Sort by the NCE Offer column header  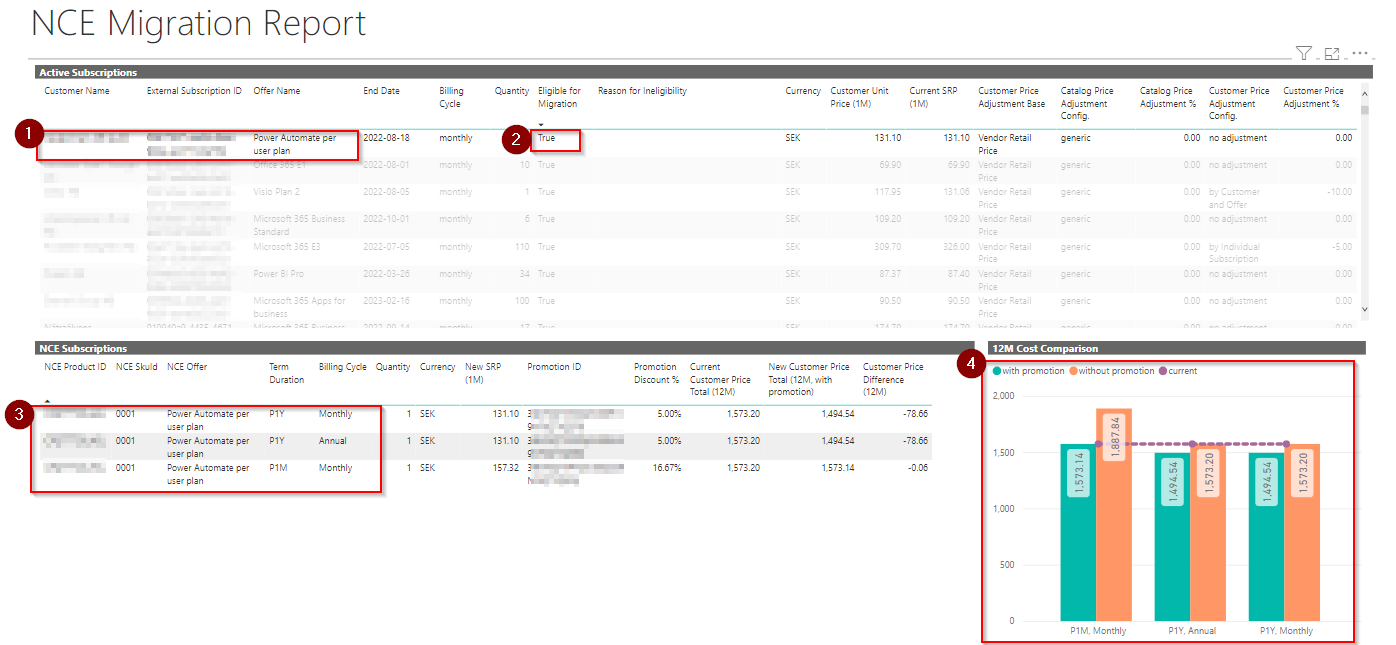(x=187, y=367)
